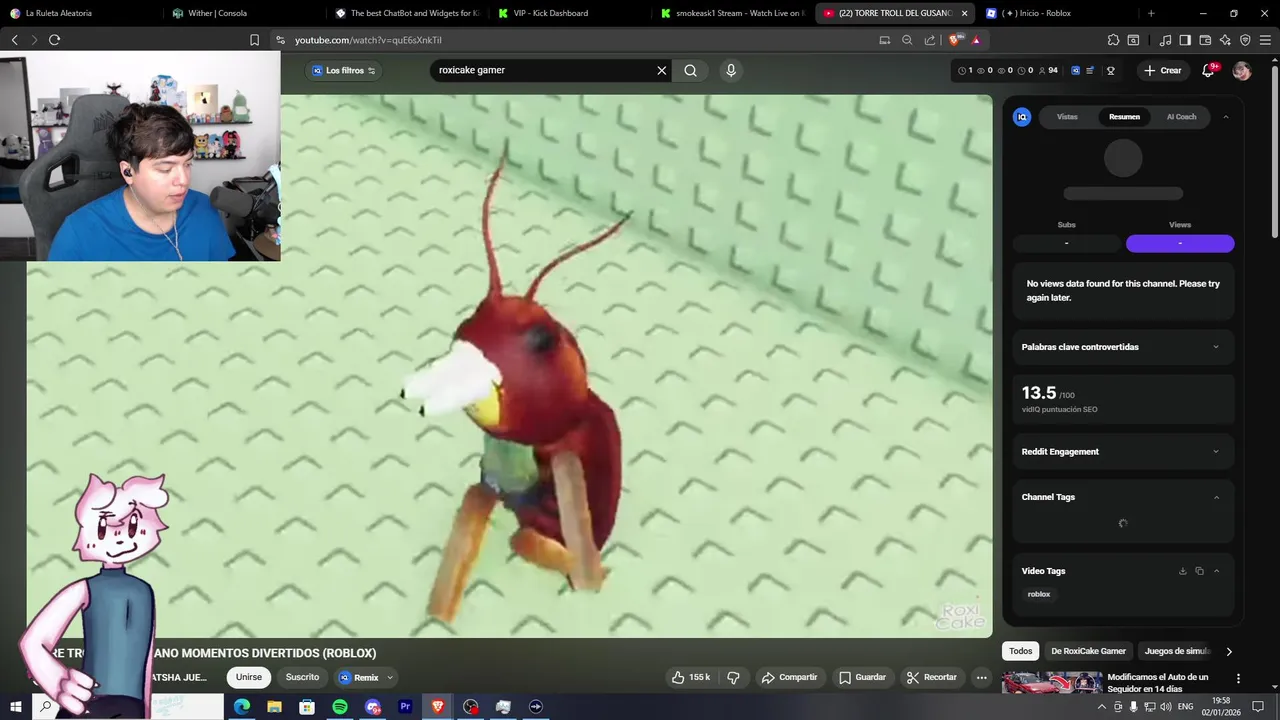Open the Brave Wallet icon
This screenshot has width=1280, height=720.
click(1205, 40)
